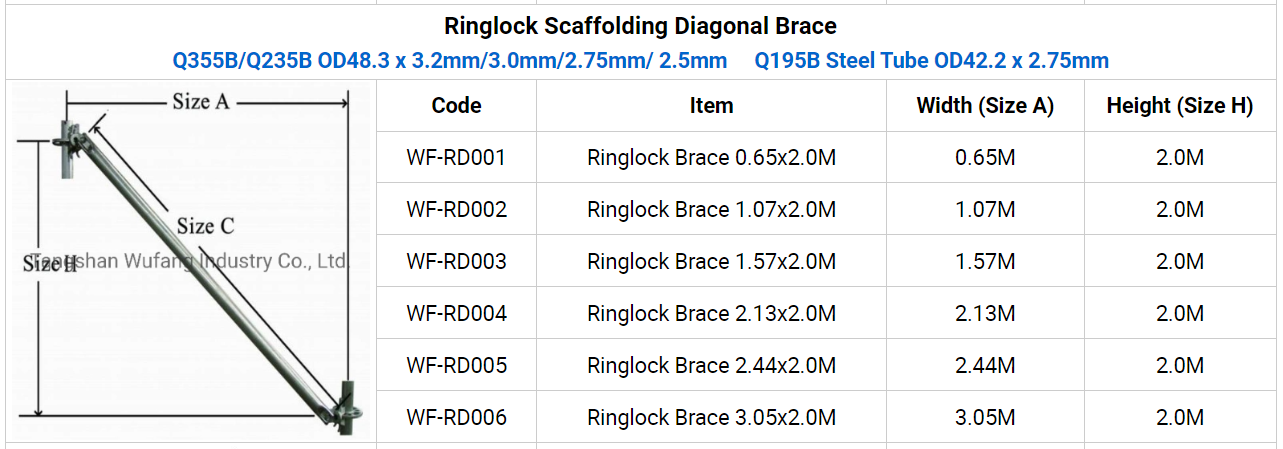Select the Ringlock Brace 2.44x2.0M item

711,365
